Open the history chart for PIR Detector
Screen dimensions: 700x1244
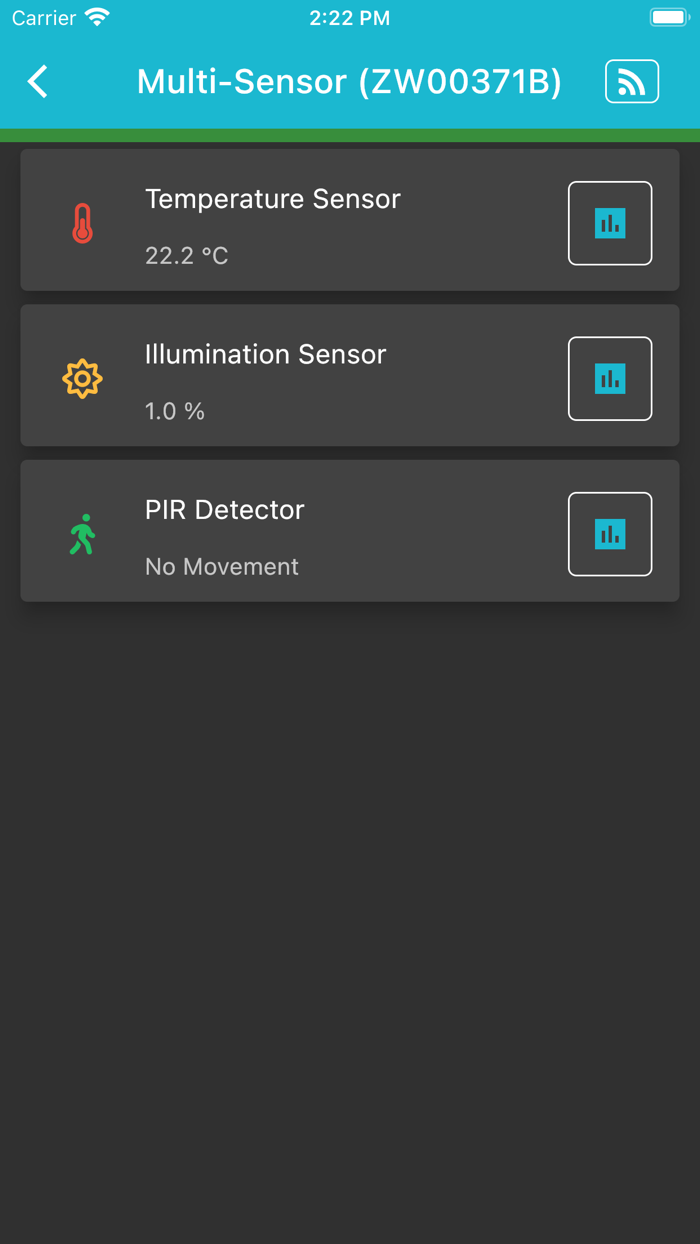coord(610,533)
